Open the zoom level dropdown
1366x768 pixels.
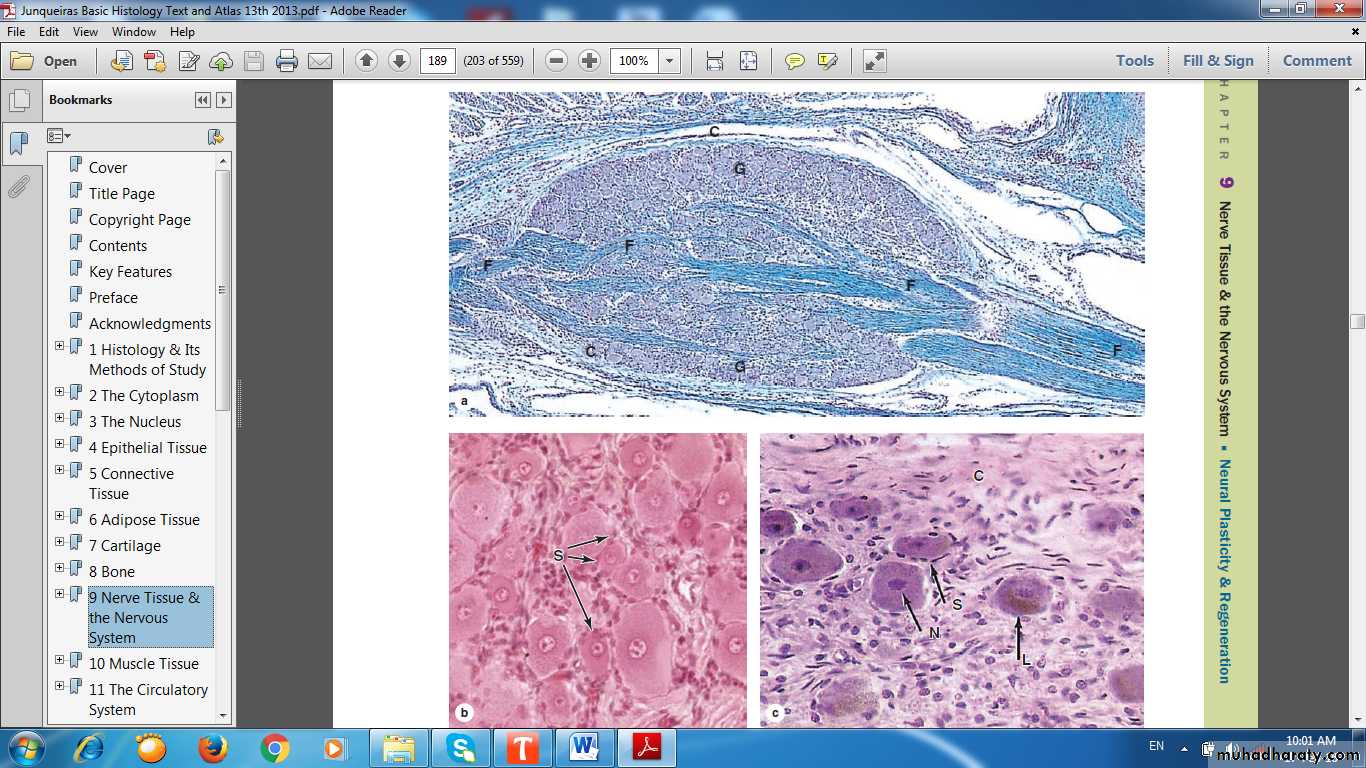[669, 61]
